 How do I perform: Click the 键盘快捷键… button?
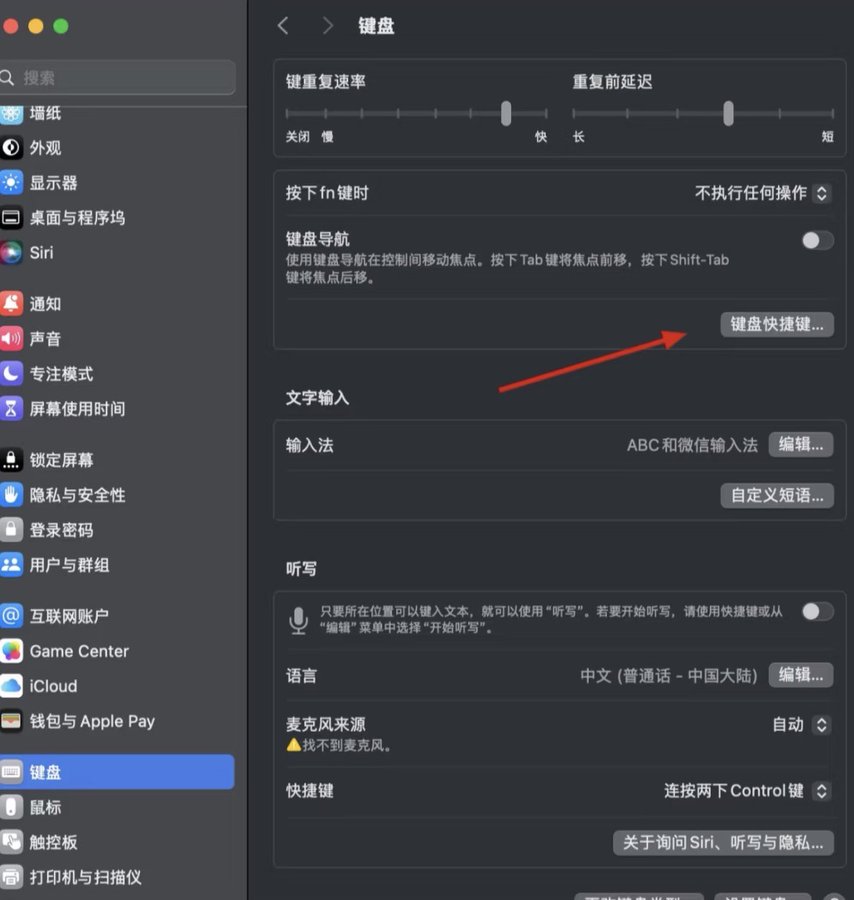[x=777, y=324]
